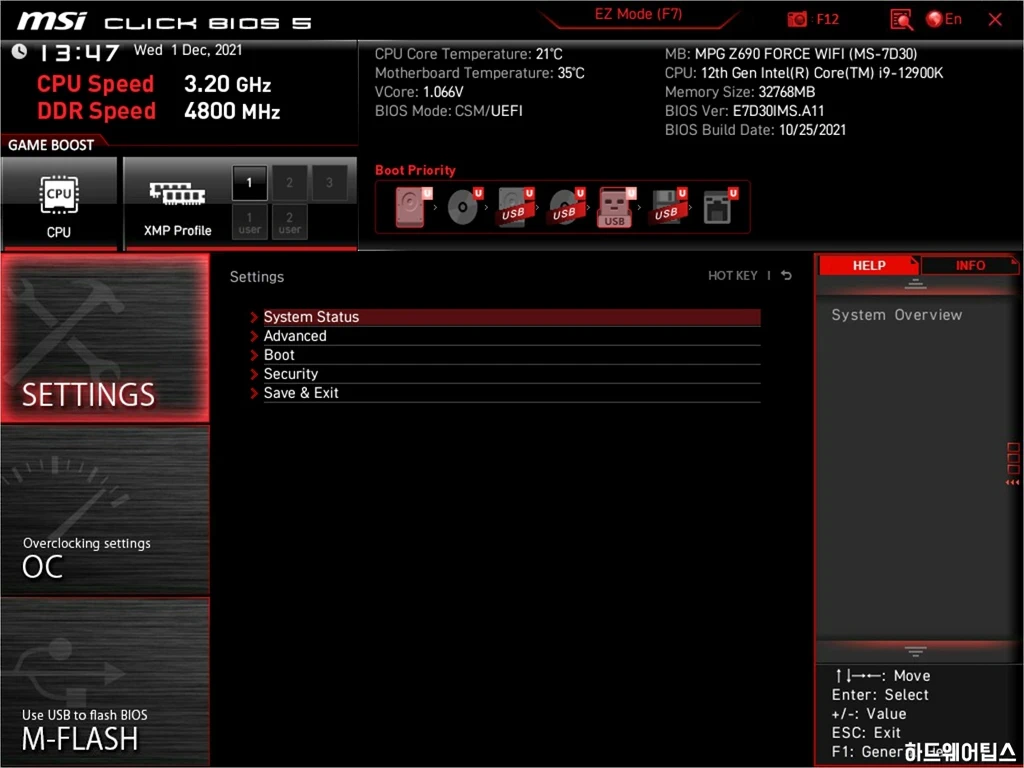This screenshot has height=768, width=1024.
Task: Click the CPU: 12th Gen Intel i9-12900K line
Action: tap(804, 73)
